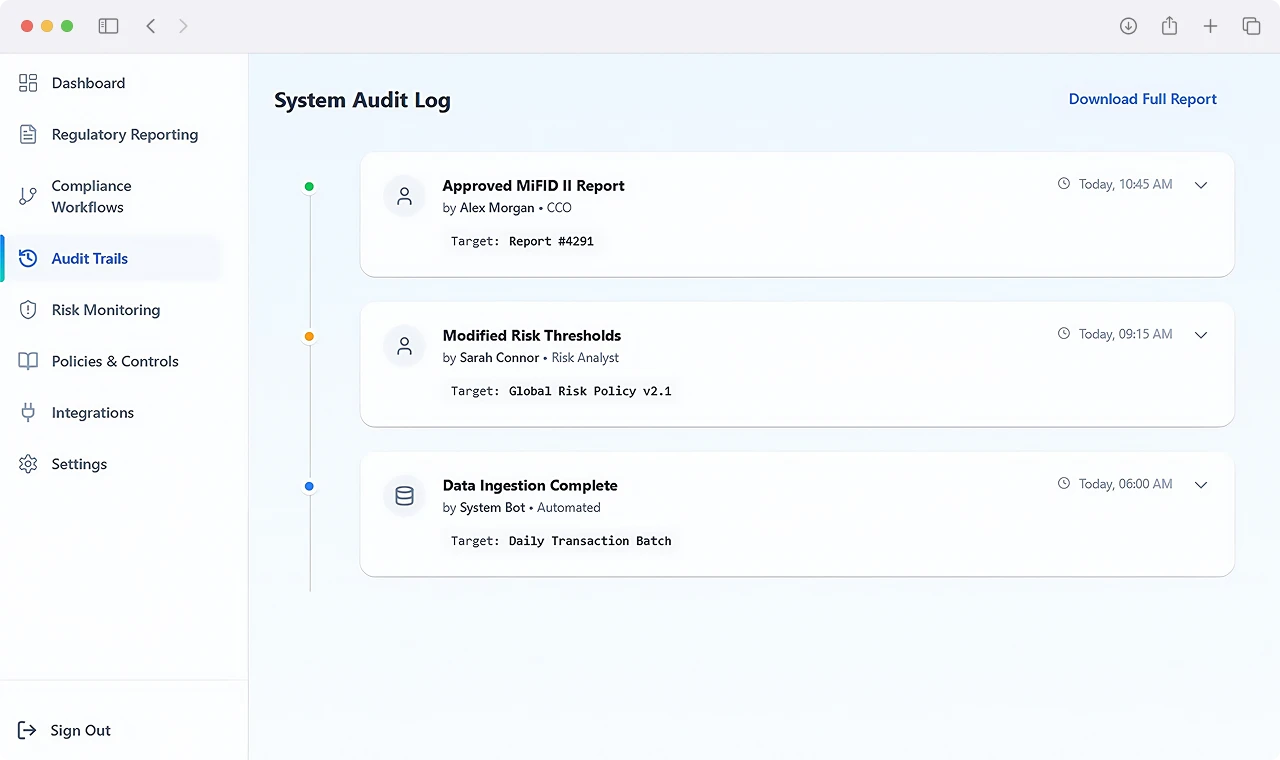1280x760 pixels.
Task: Open the downloads icon in the toolbar
Action: pyautogui.click(x=1128, y=26)
